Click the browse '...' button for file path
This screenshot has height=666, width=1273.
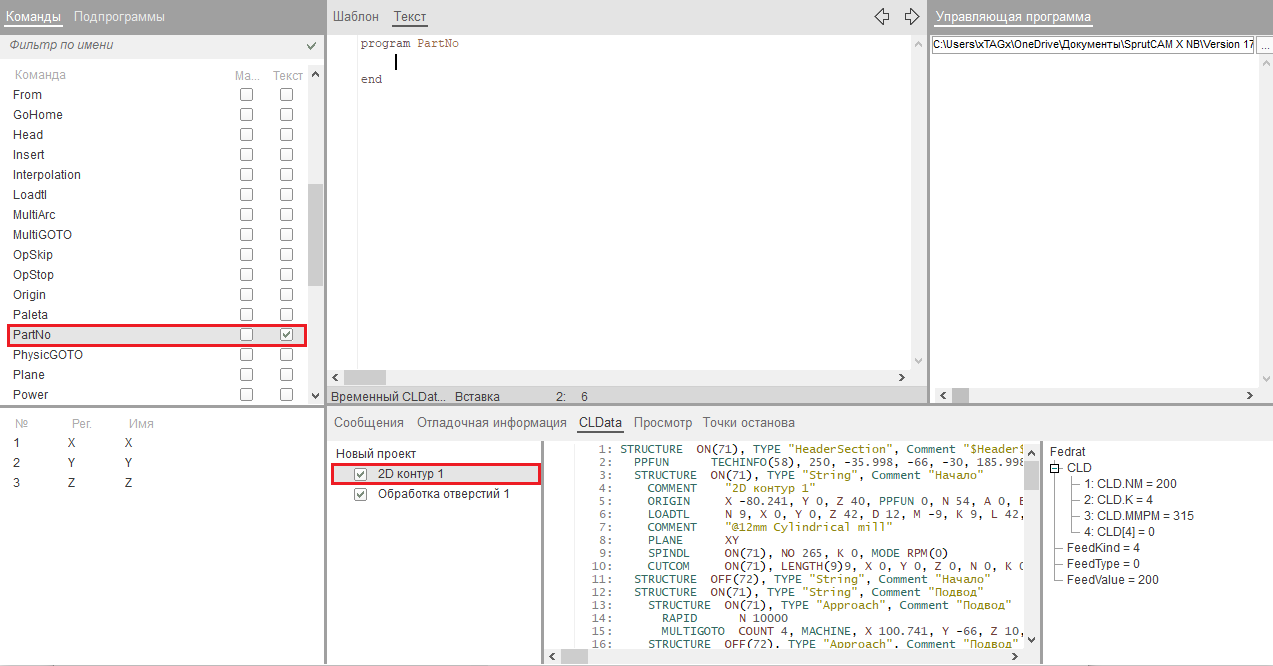click(1264, 45)
